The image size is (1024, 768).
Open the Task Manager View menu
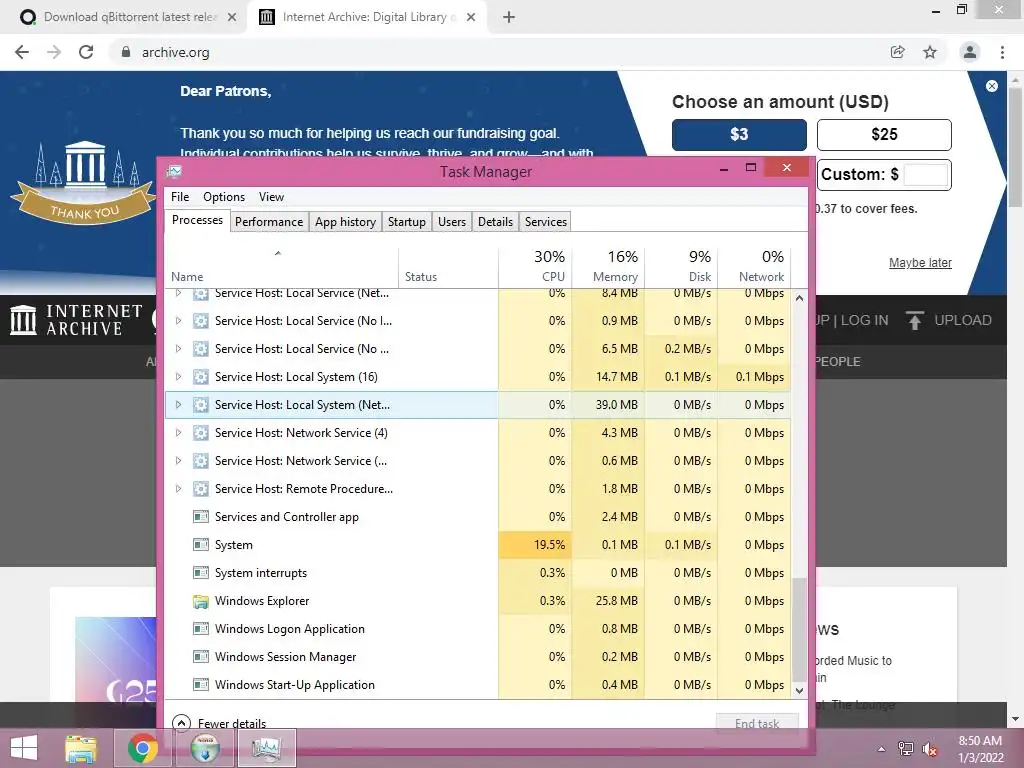point(271,197)
